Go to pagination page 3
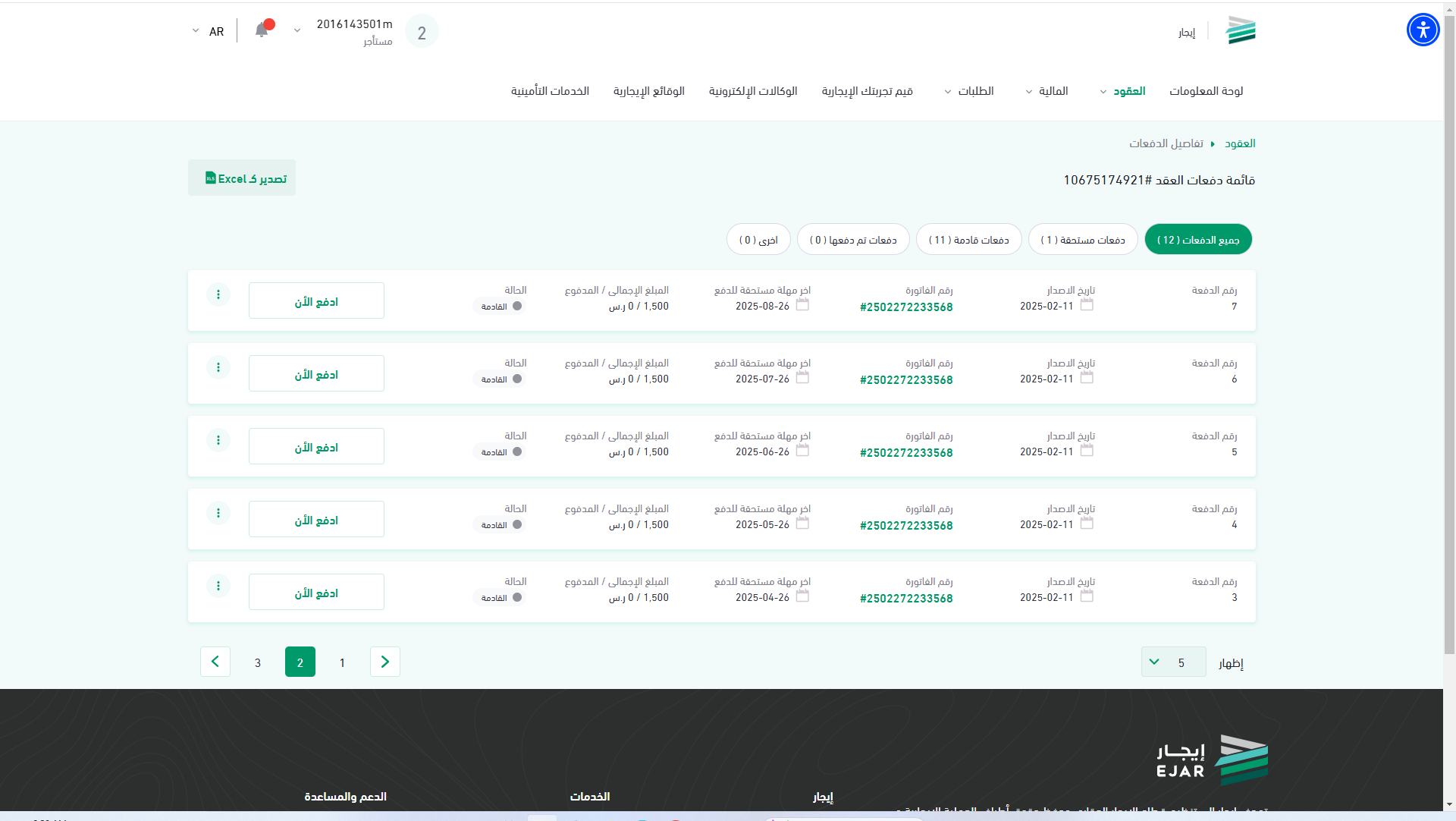Screen dimensions: 1456x821 coord(258,662)
